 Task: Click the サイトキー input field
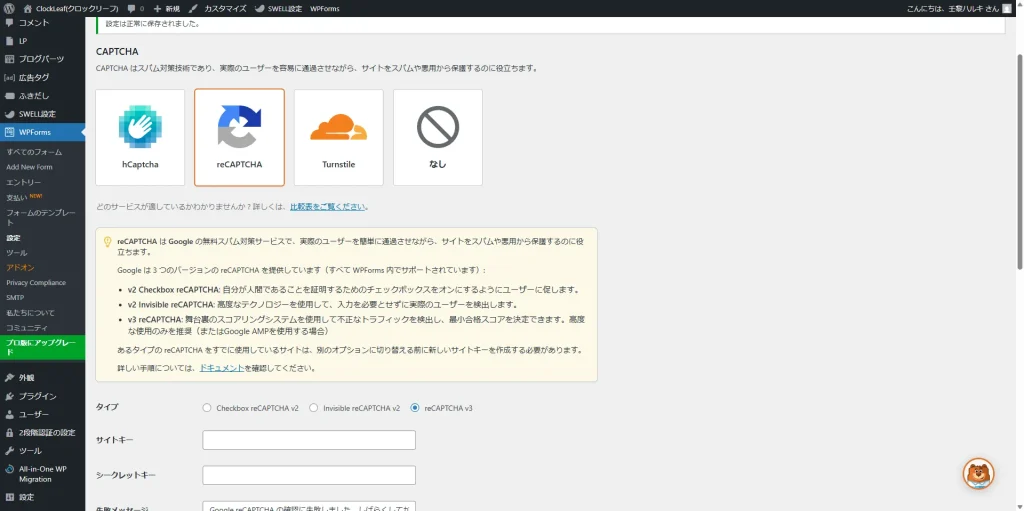click(x=308, y=440)
